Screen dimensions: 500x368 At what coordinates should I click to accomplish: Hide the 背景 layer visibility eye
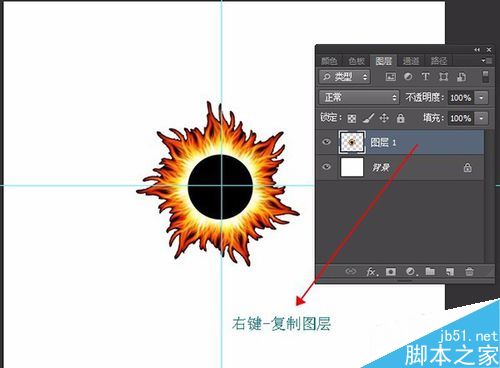coord(326,166)
